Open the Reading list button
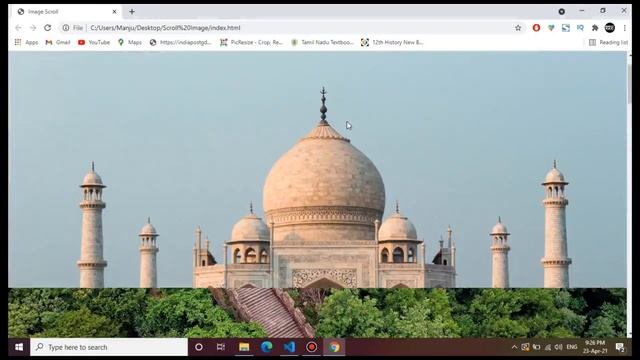The width and height of the screenshot is (640, 360). (608, 42)
